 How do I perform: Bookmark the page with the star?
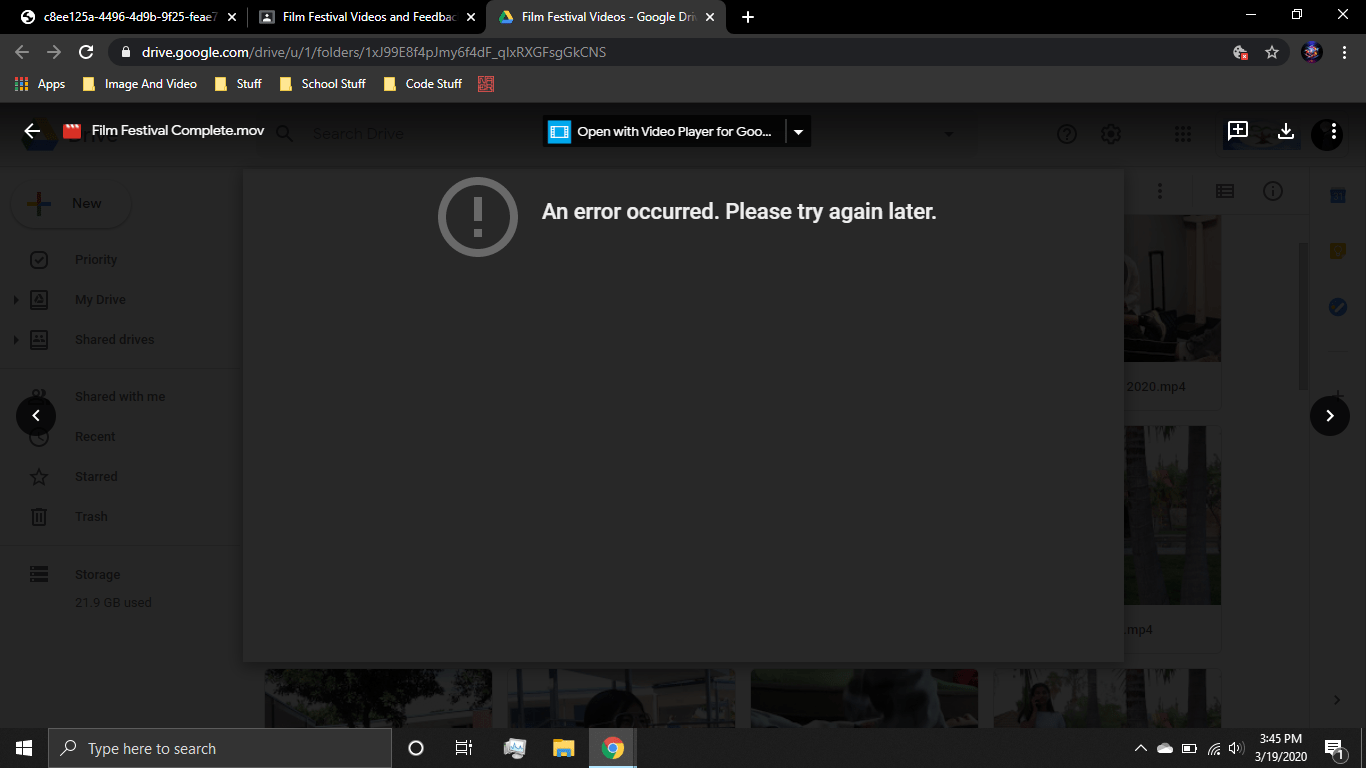point(1271,52)
